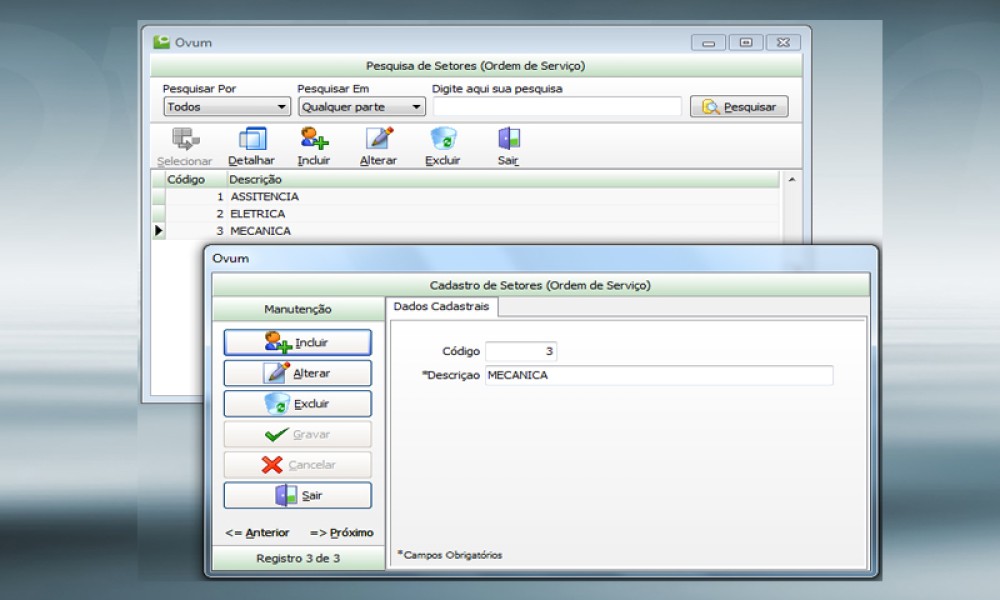Click the Detalhar toolbar icon
The height and width of the screenshot is (600, 1000).
(x=251, y=139)
